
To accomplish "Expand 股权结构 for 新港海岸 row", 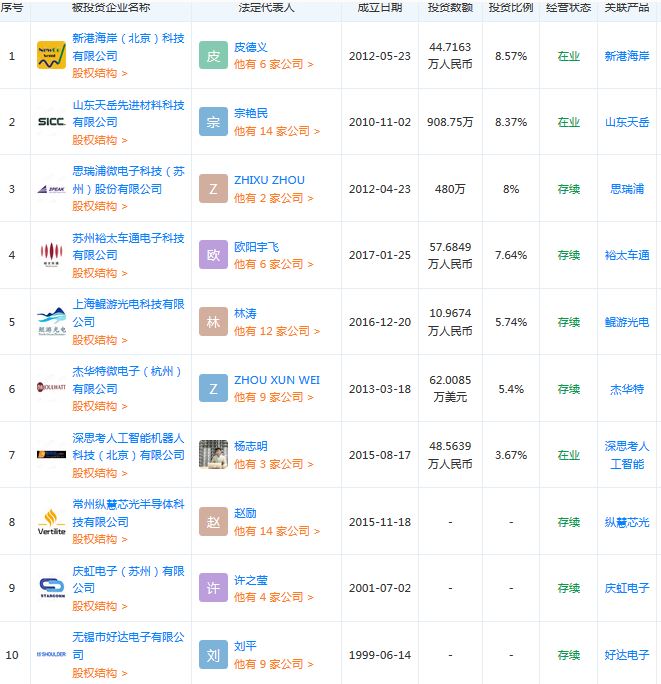I will click(x=99, y=73).
